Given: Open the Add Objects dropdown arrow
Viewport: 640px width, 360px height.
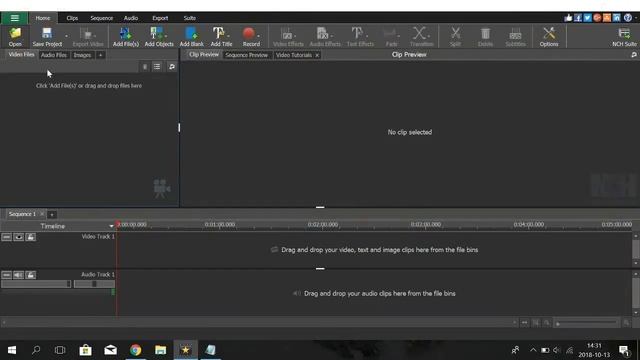Looking at the screenshot, I should [x=166, y=36].
